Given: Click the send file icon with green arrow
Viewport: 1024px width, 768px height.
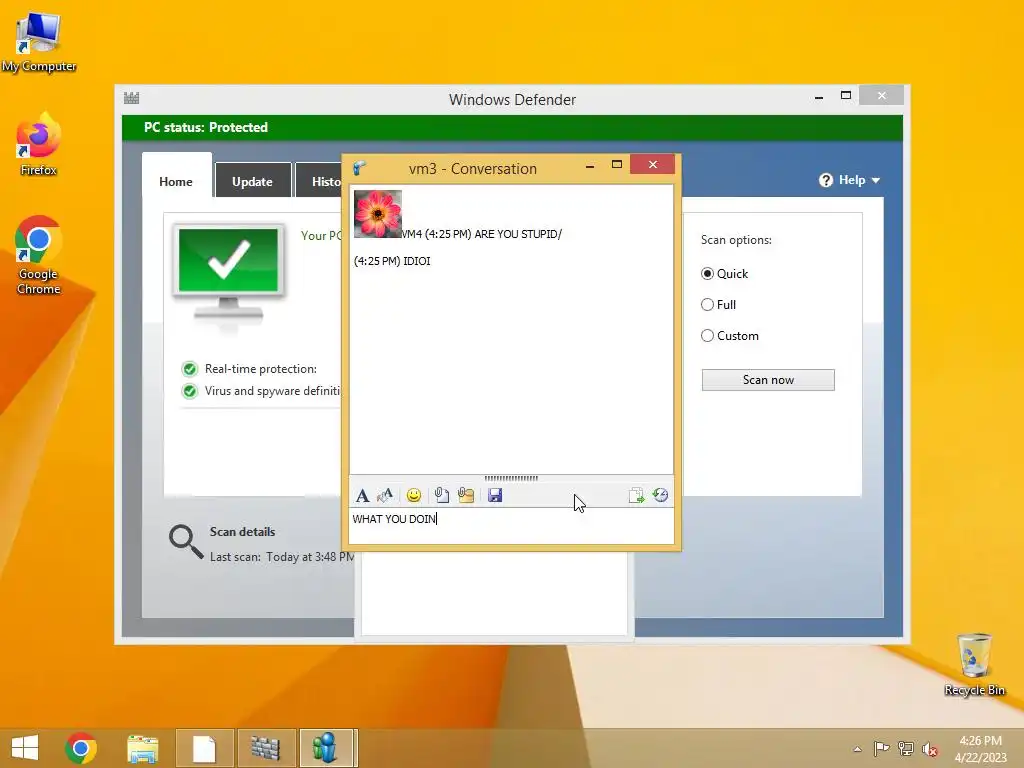Looking at the screenshot, I should coord(636,496).
